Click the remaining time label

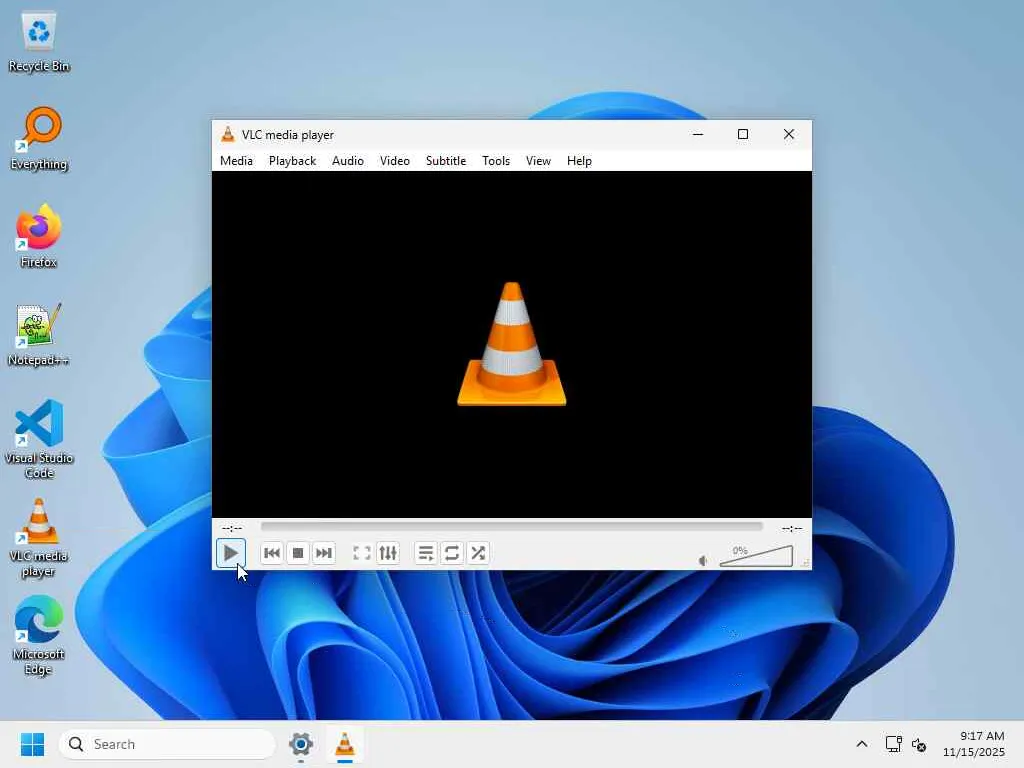[792, 528]
